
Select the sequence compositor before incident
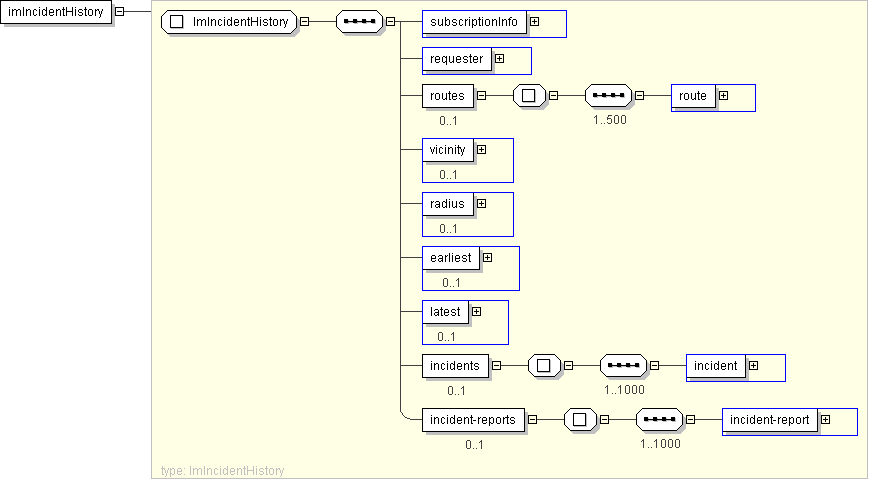(x=624, y=366)
